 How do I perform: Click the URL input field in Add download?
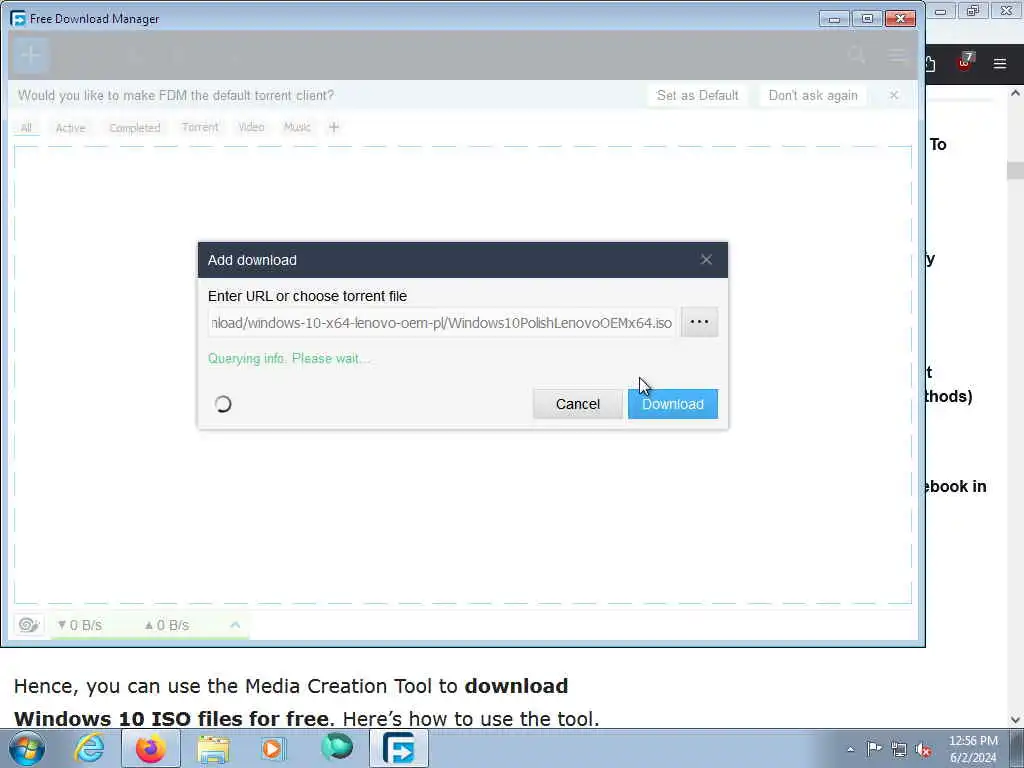point(442,323)
